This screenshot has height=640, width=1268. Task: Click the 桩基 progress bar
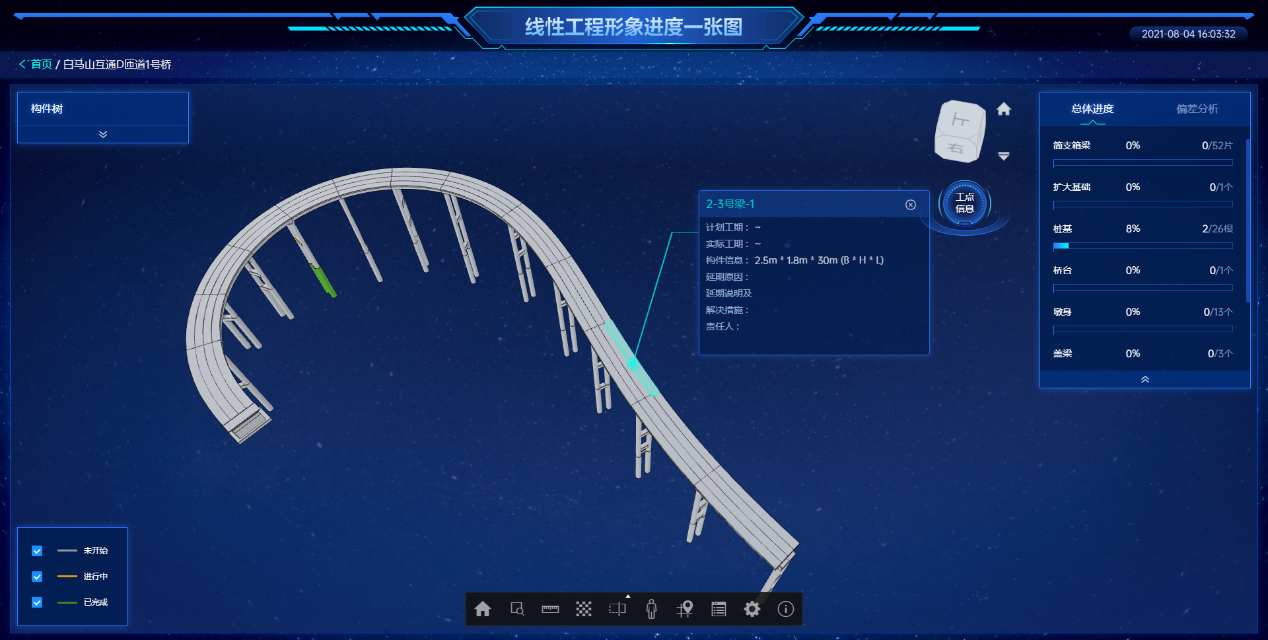[x=1142, y=245]
